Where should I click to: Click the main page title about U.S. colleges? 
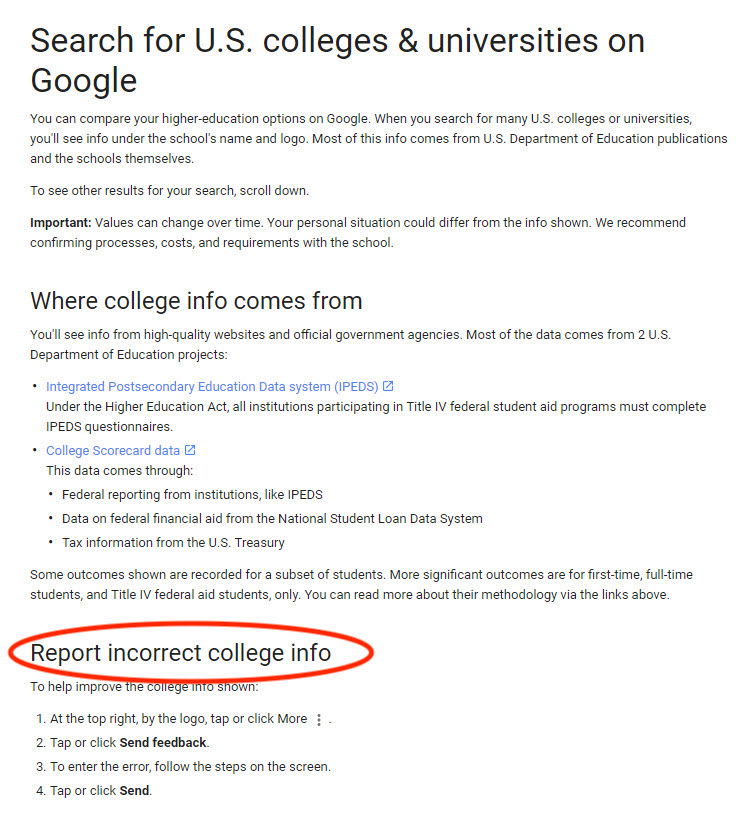tap(338, 60)
